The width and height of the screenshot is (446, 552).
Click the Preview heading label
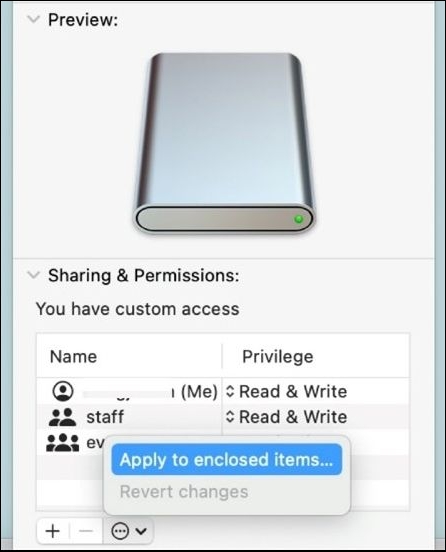(x=83, y=20)
